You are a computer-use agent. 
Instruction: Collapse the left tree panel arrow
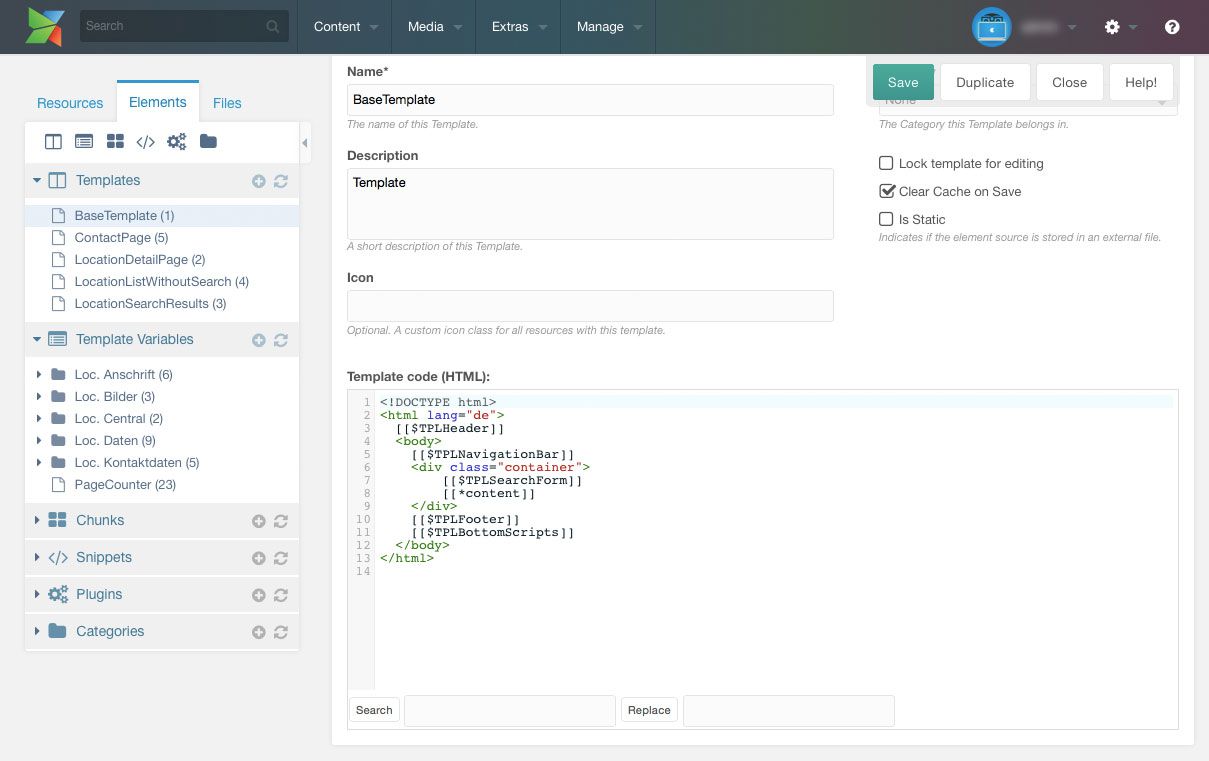click(305, 143)
